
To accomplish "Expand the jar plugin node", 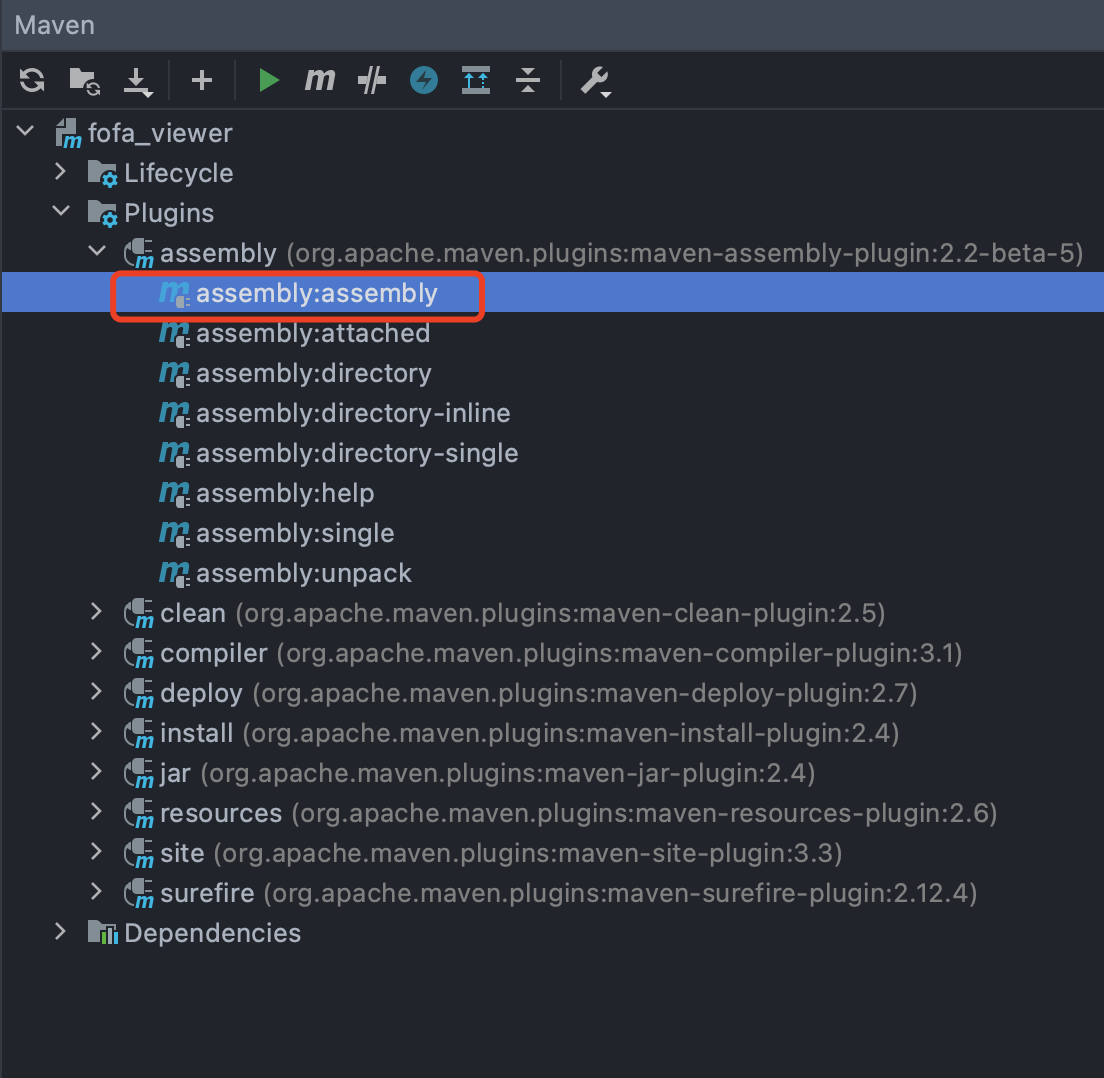I will click(x=96, y=772).
